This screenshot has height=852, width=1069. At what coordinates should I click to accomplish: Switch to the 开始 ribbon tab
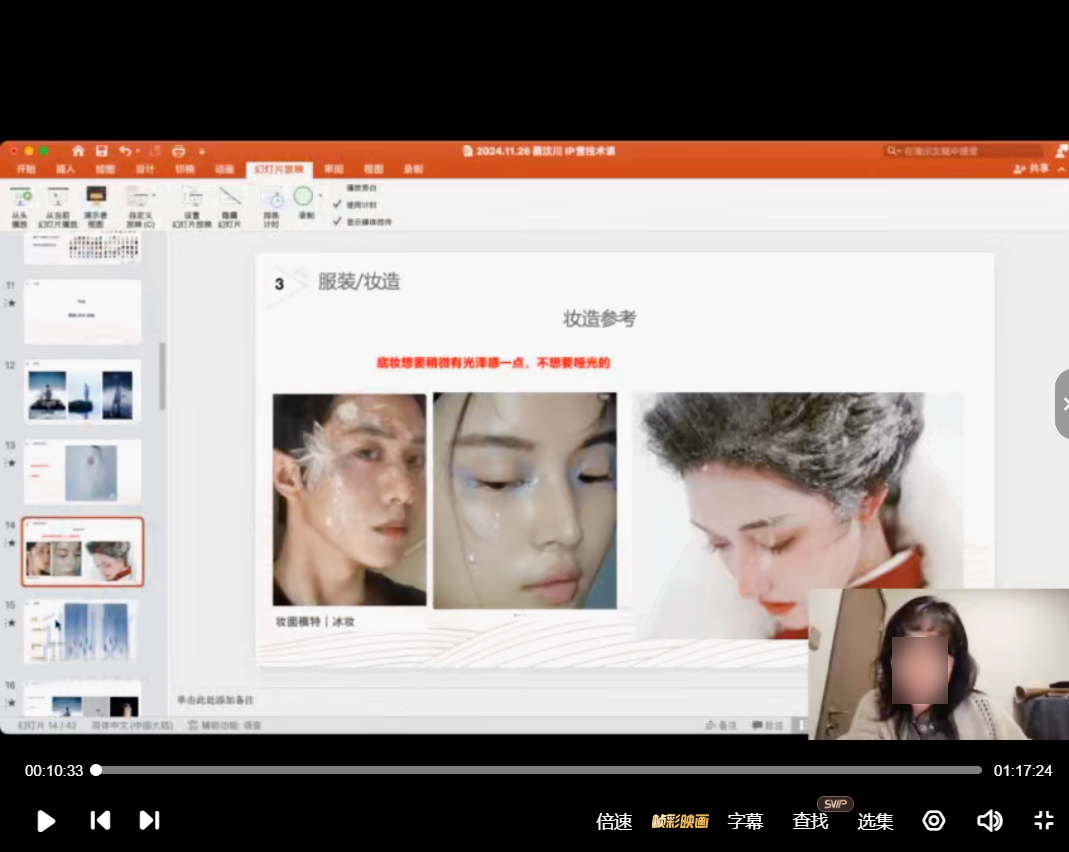click(x=26, y=169)
